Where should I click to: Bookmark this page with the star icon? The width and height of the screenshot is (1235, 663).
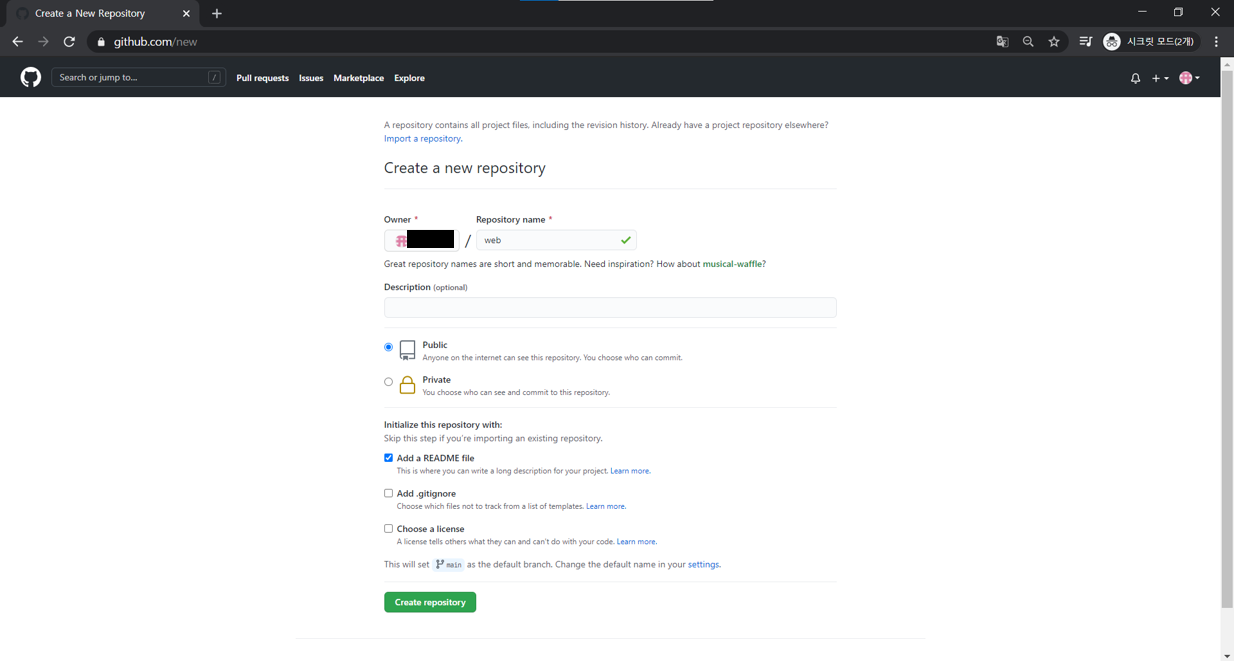pyautogui.click(x=1054, y=42)
